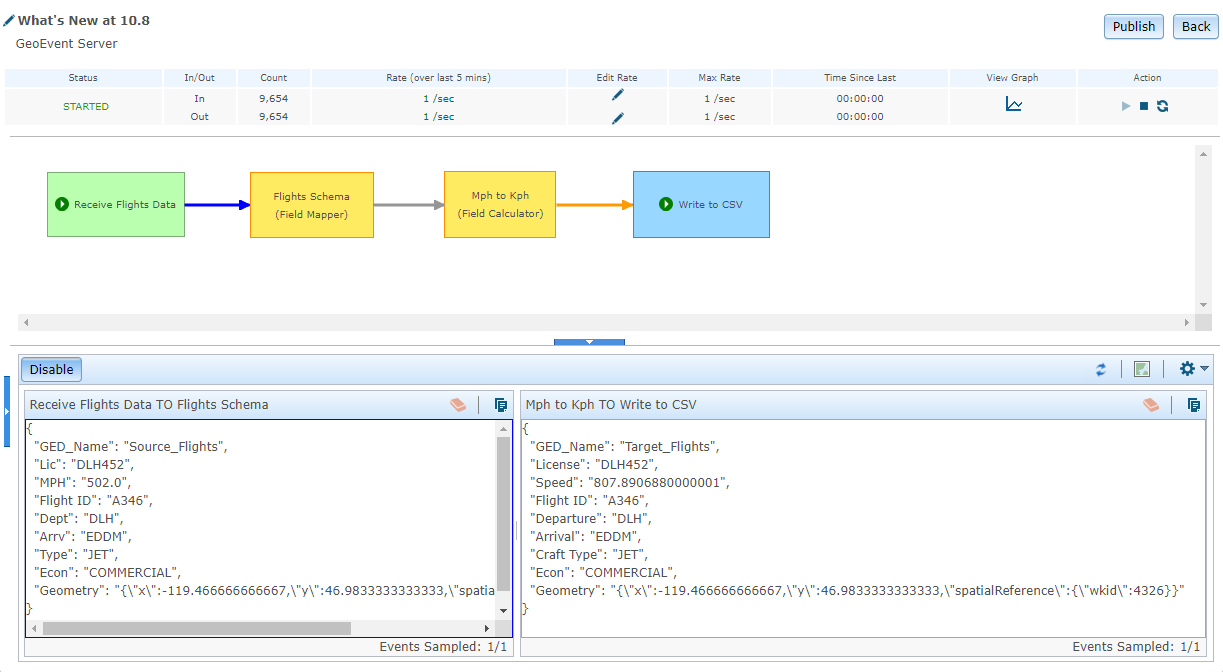The image size is (1223, 672).
Task: Select the Write to CSV output node
Action: [x=701, y=205]
